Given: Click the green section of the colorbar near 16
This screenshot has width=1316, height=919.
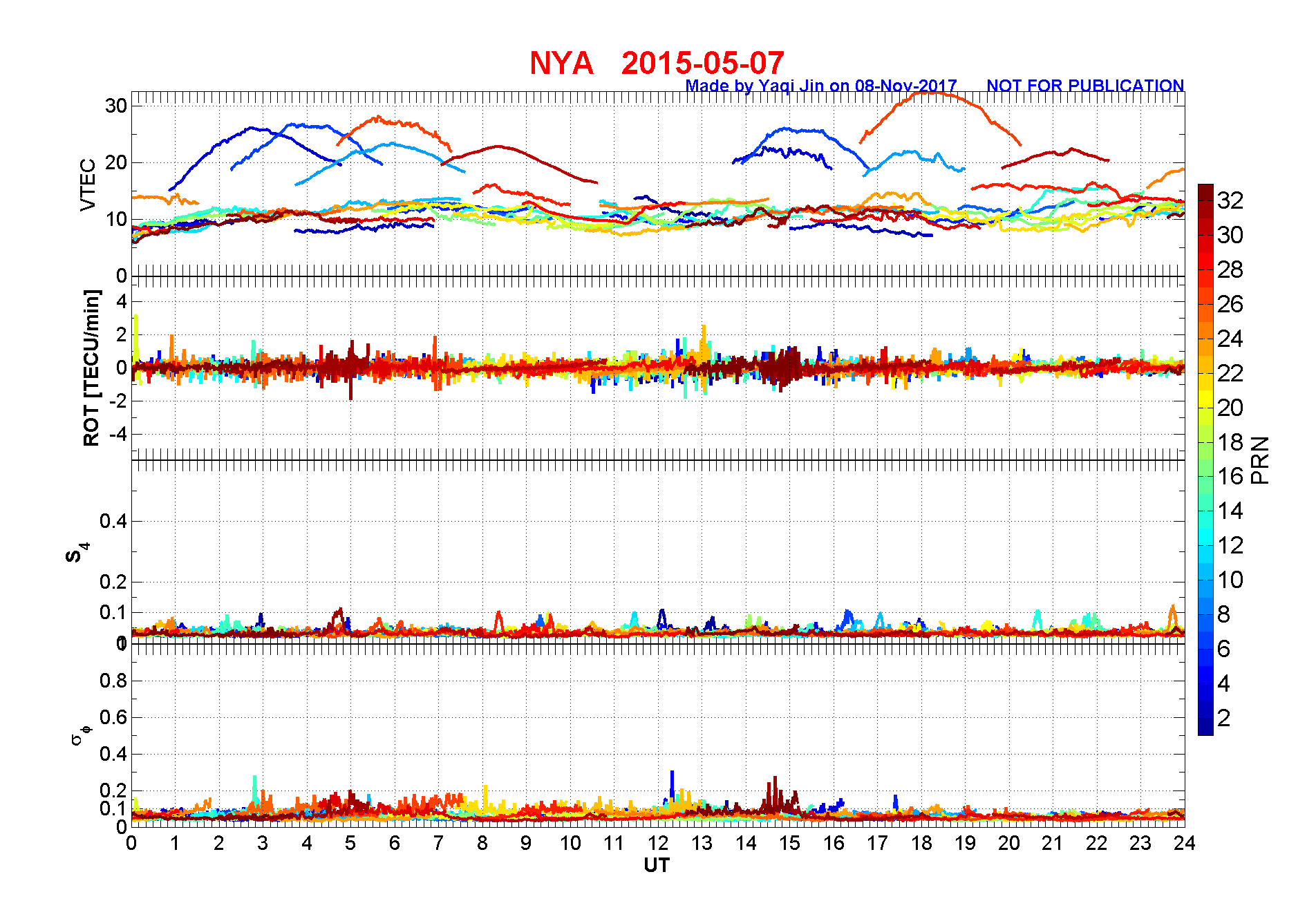Looking at the screenshot, I should tap(1205, 477).
